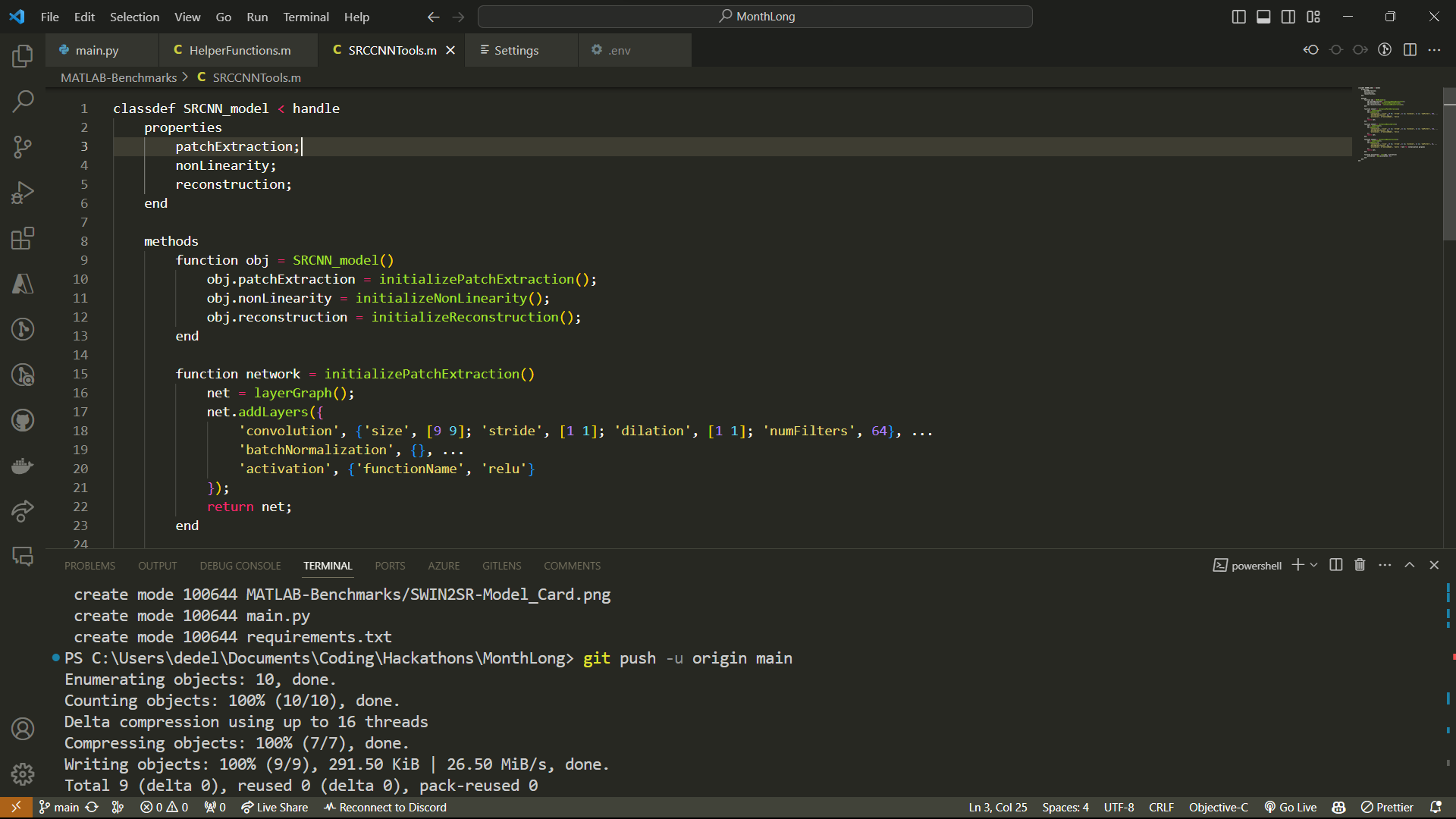Toggle the bottom panel layout button

1263,17
